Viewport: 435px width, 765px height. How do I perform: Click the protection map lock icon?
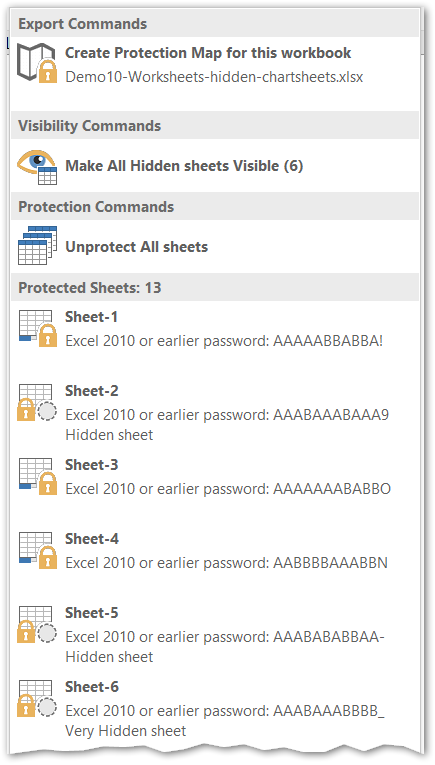pyautogui.click(x=37, y=63)
